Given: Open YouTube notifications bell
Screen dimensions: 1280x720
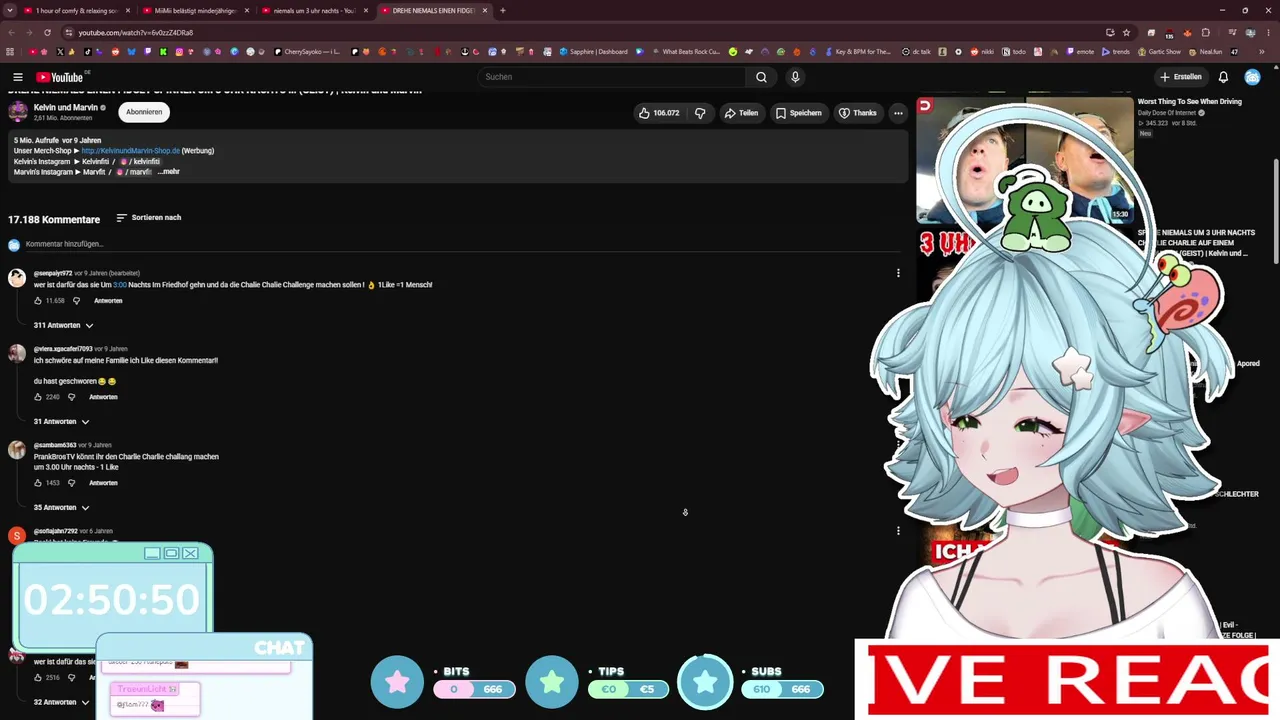Looking at the screenshot, I should pos(1223,77).
